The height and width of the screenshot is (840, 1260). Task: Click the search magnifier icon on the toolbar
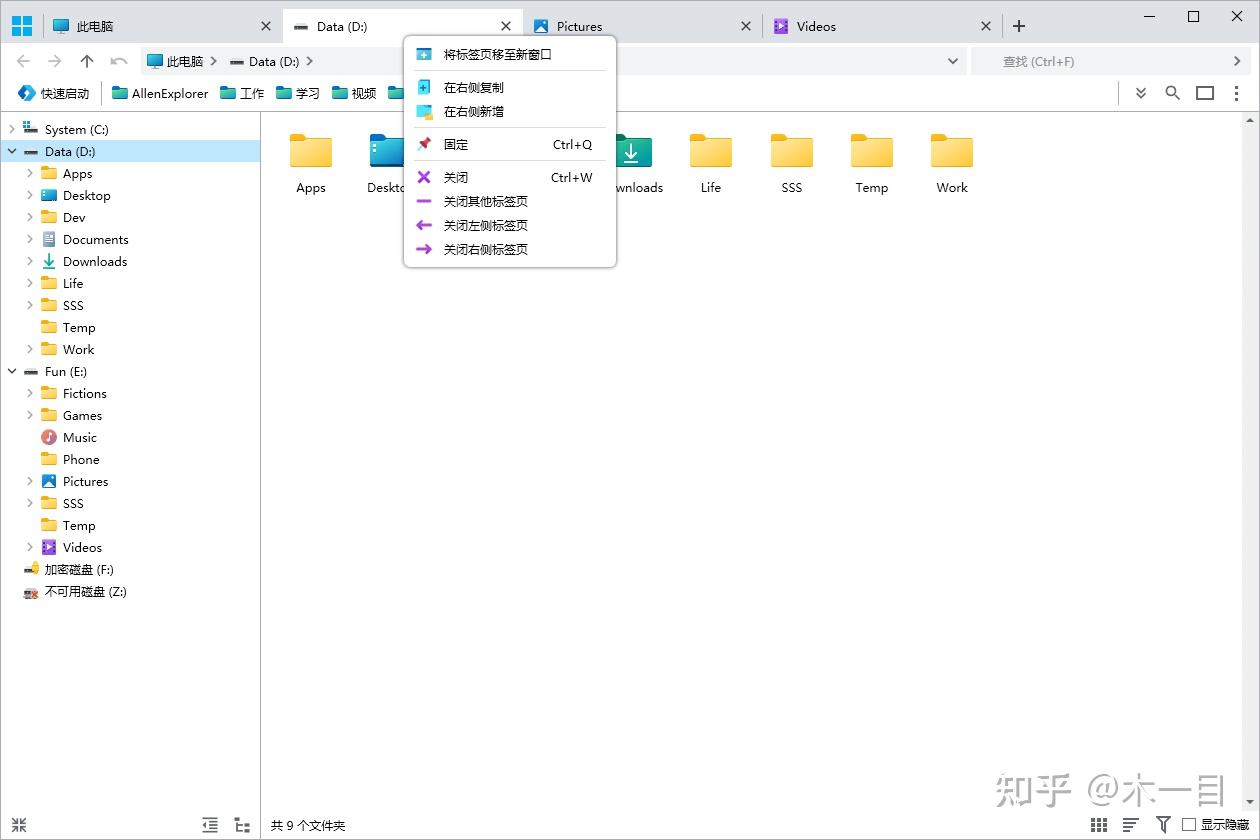(1172, 92)
